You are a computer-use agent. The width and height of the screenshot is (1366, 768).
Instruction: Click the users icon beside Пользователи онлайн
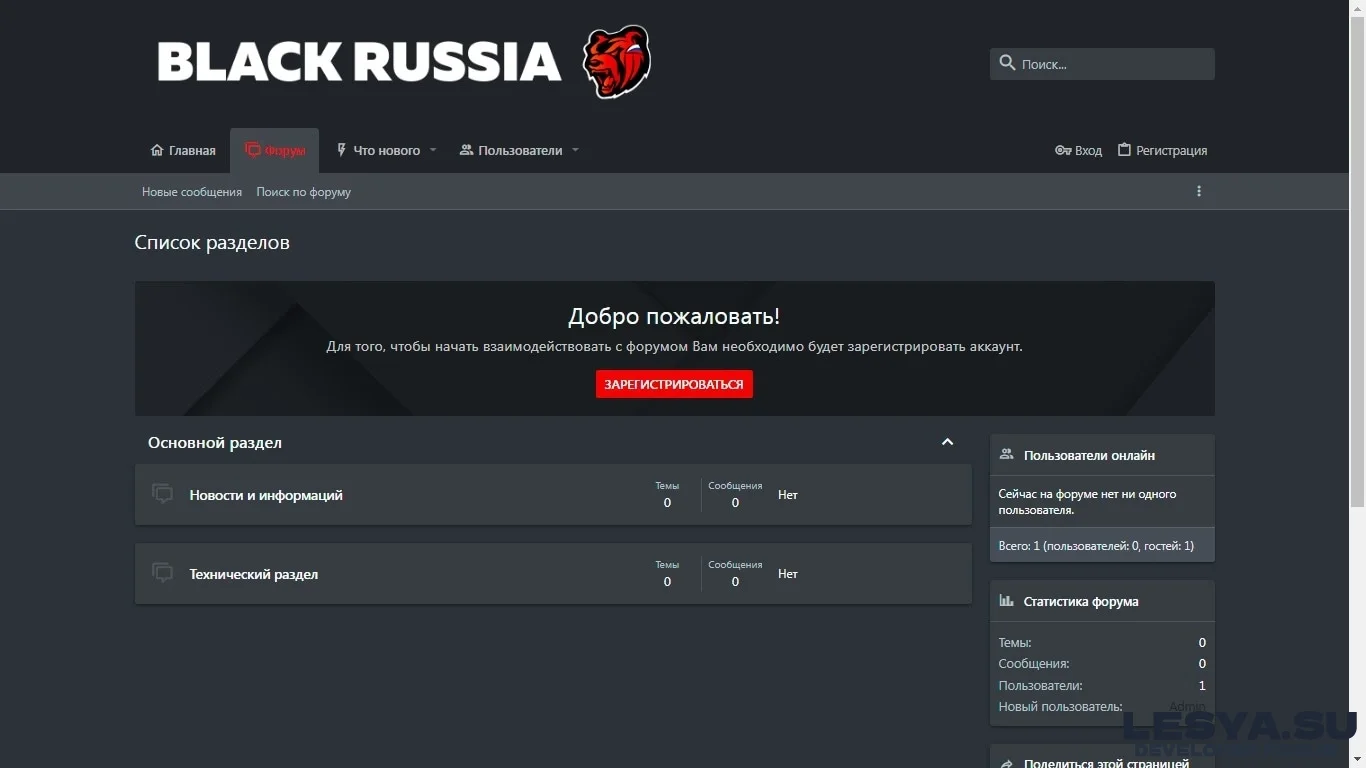(x=1006, y=454)
